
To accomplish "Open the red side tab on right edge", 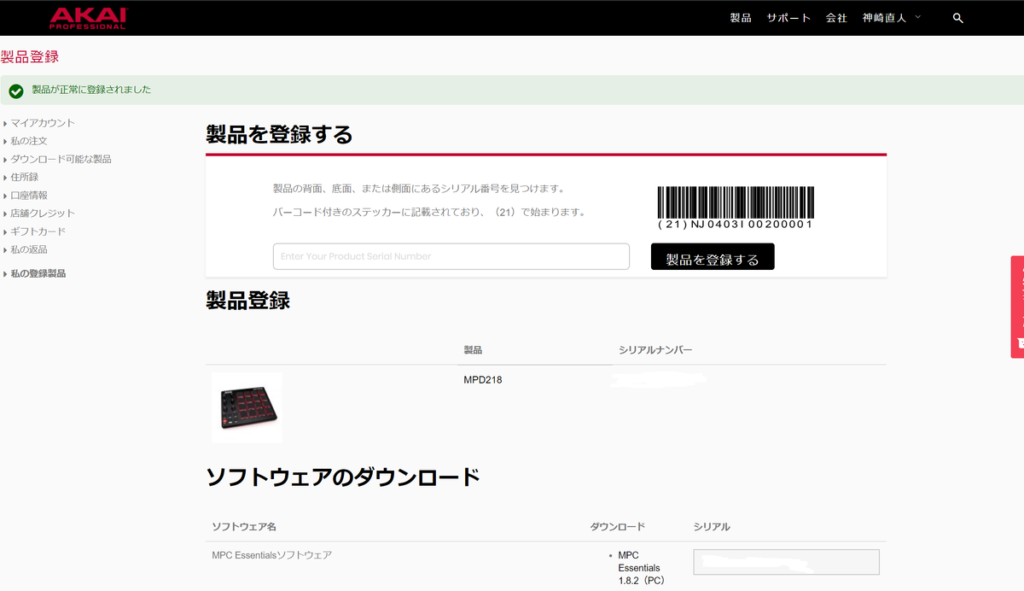I will pyautogui.click(x=1017, y=307).
